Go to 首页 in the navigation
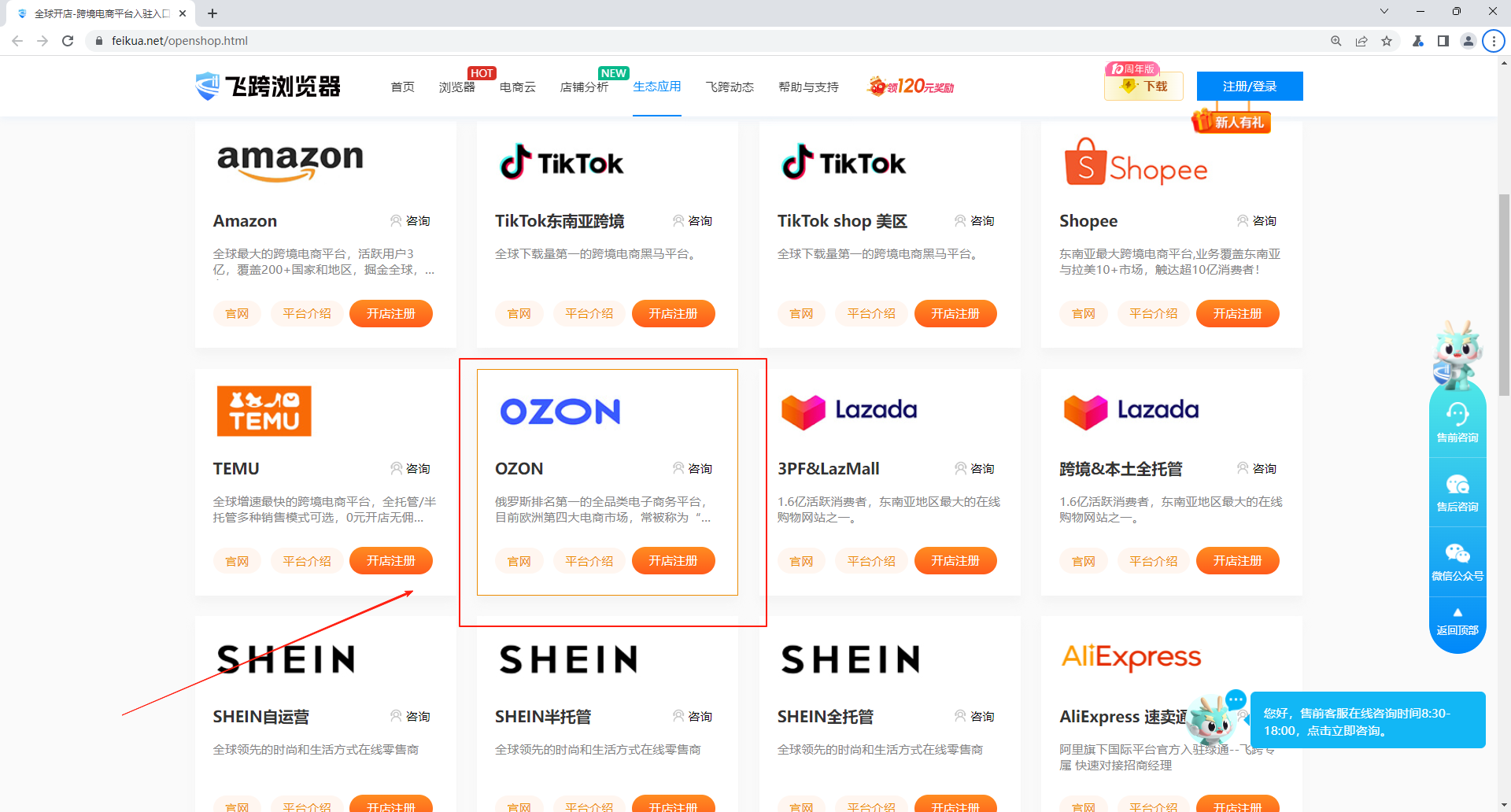1511x812 pixels. click(x=403, y=87)
